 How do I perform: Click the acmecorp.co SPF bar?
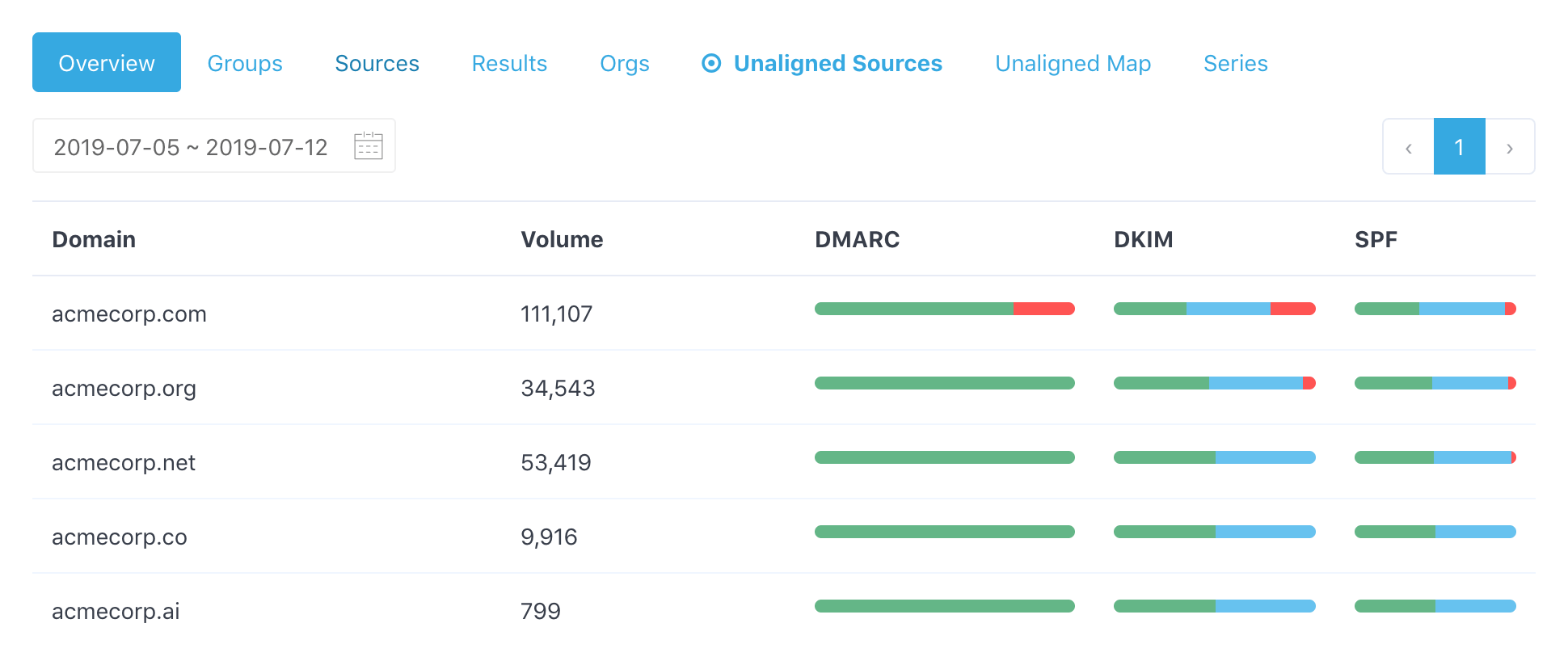click(1435, 532)
